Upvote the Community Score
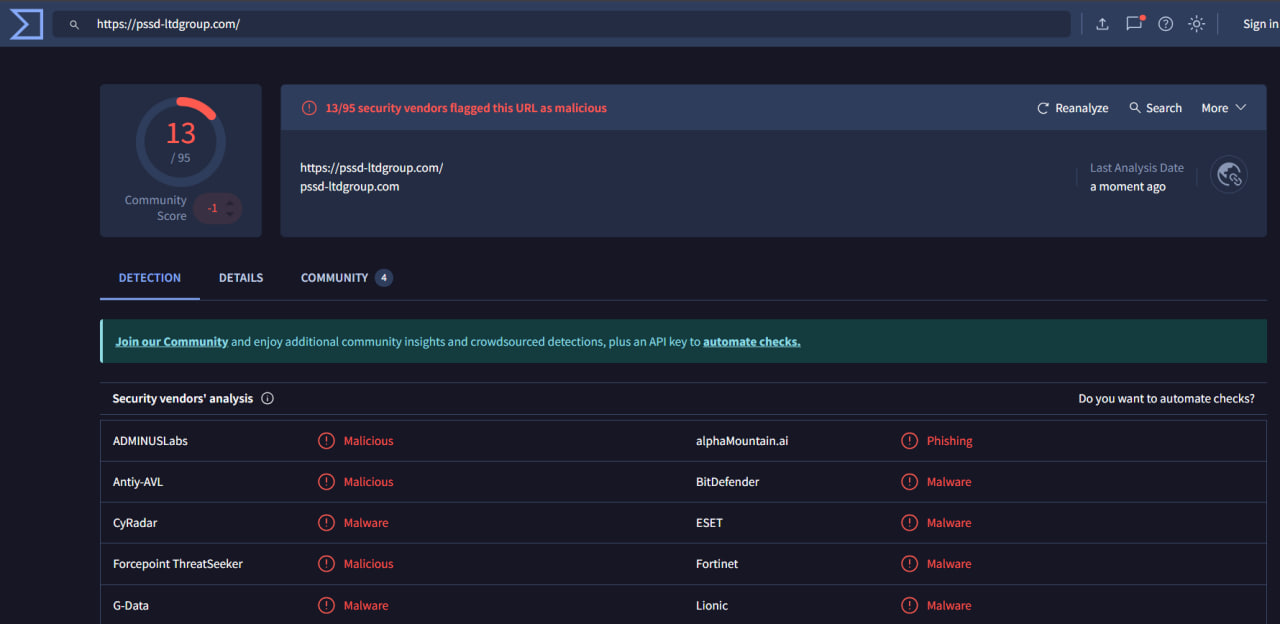1280x624 pixels. 228,203
